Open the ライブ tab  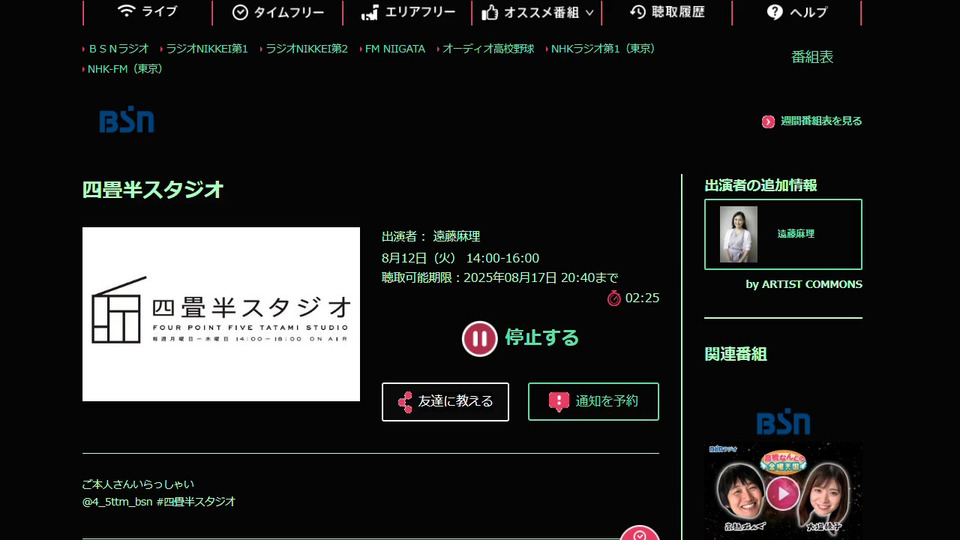point(148,12)
